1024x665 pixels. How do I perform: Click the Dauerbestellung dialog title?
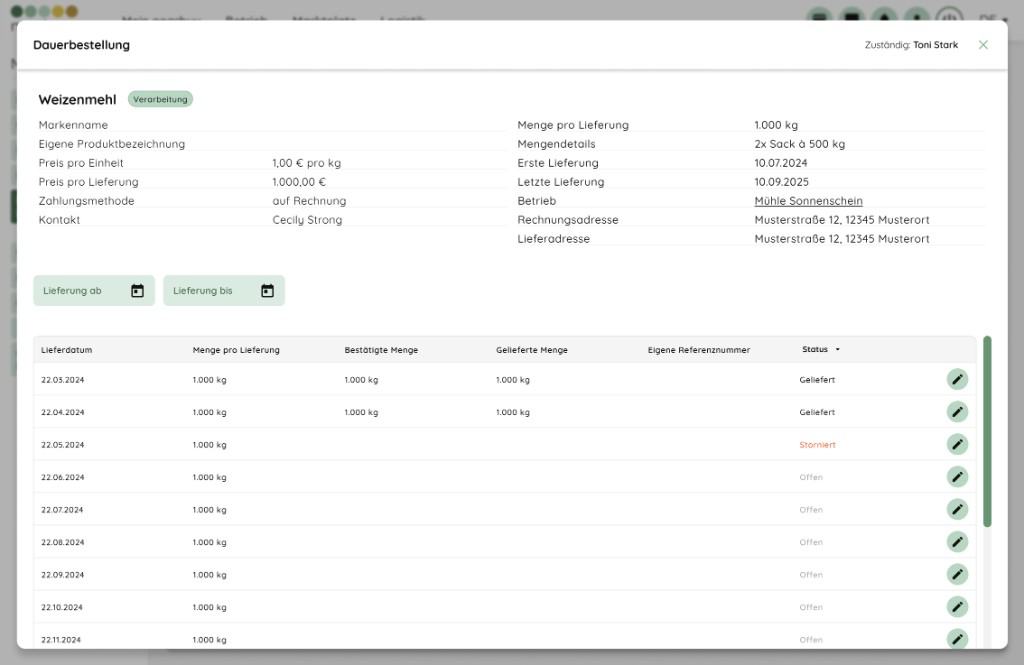click(x=82, y=45)
